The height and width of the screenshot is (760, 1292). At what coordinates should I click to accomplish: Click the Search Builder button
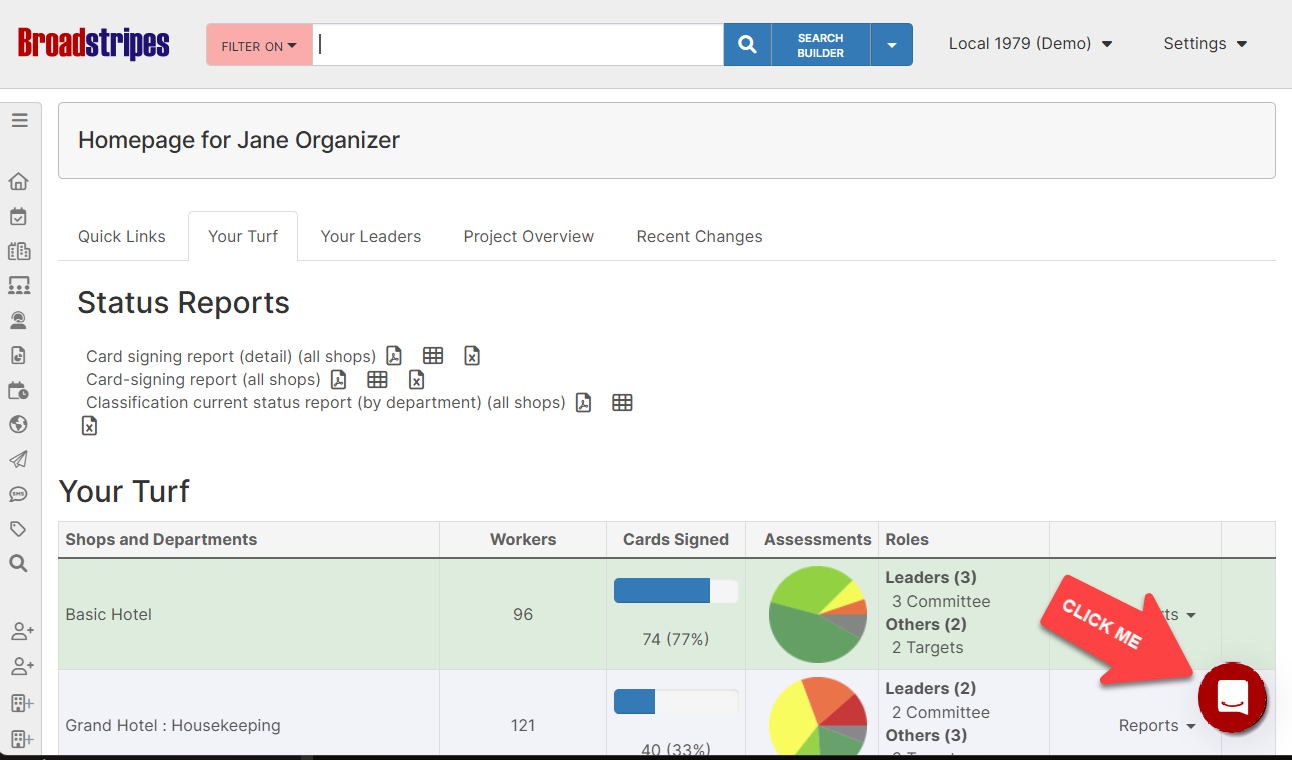[821, 45]
